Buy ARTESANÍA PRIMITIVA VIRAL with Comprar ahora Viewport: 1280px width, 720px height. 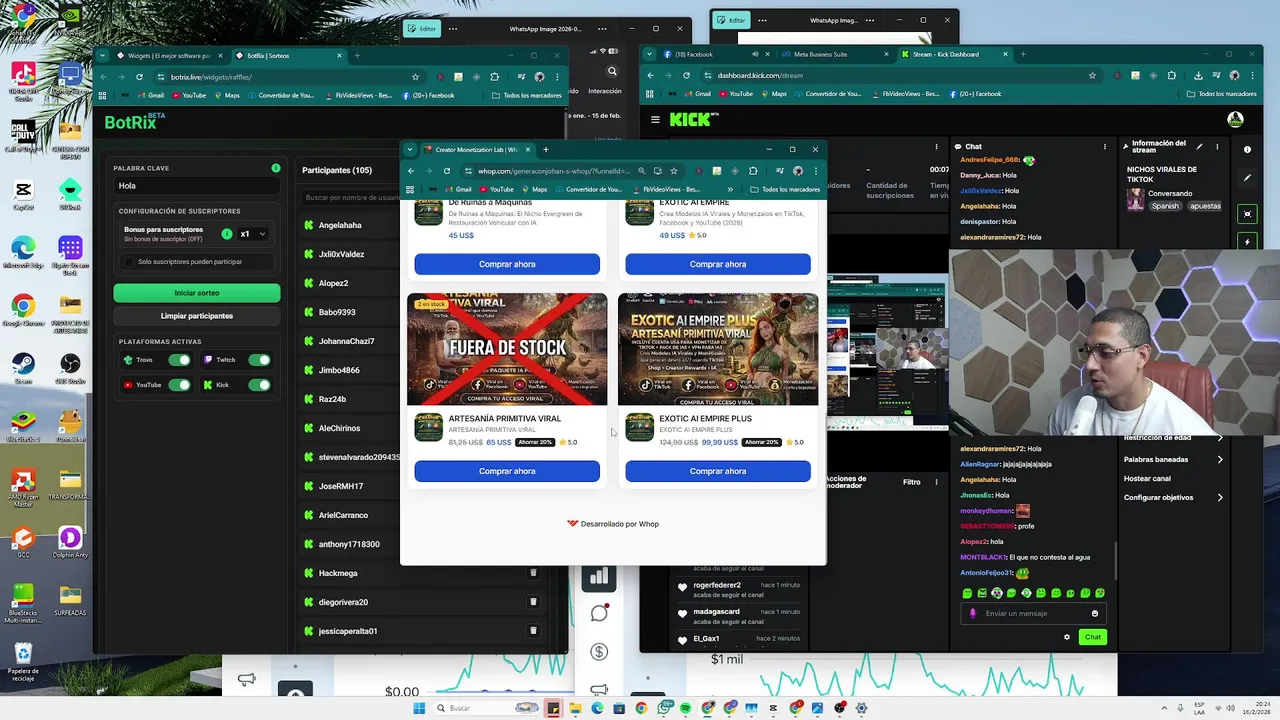(507, 471)
